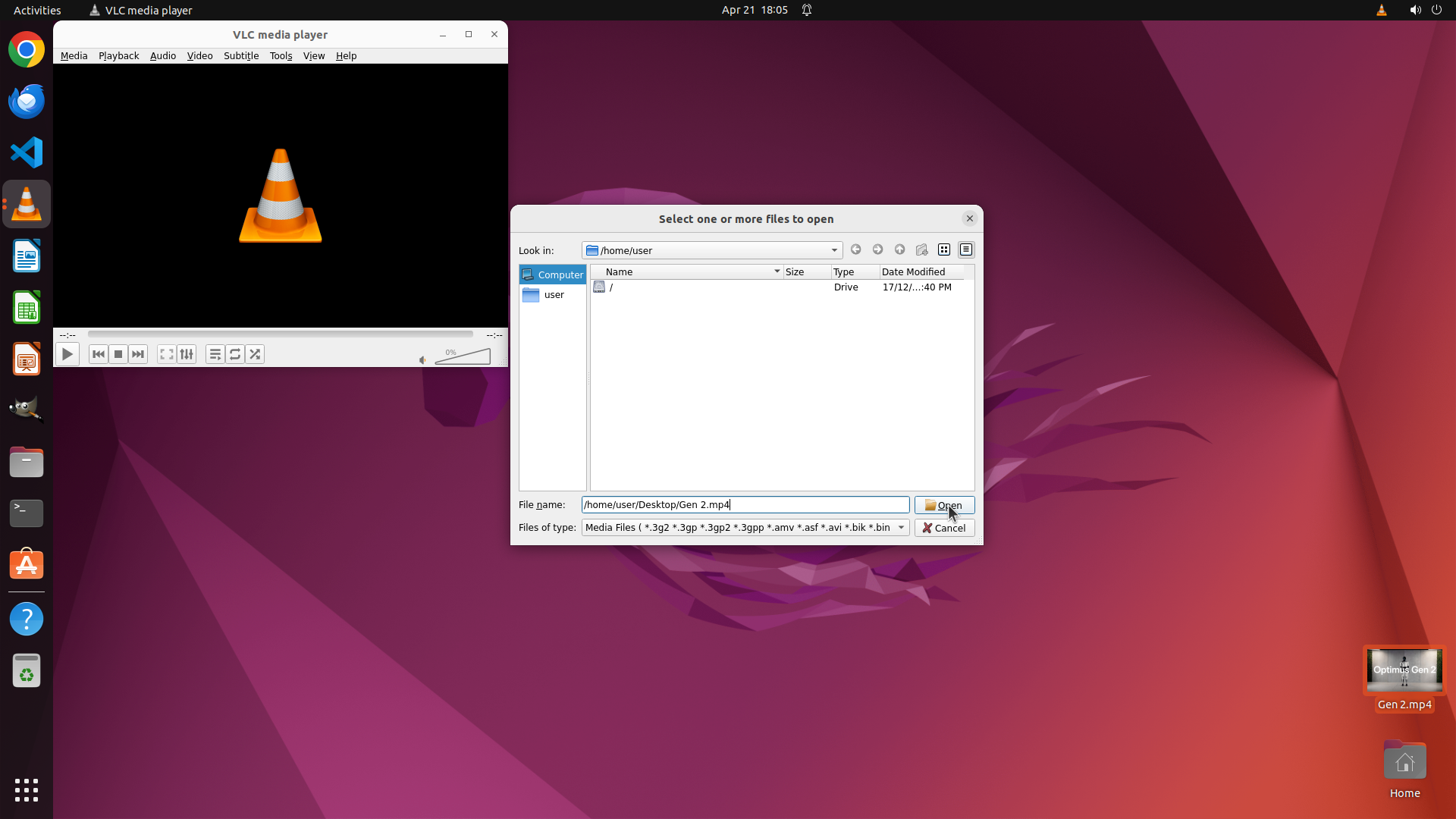The height and width of the screenshot is (819, 1456).
Task: Expand Files of type dropdown
Action: tap(901, 528)
